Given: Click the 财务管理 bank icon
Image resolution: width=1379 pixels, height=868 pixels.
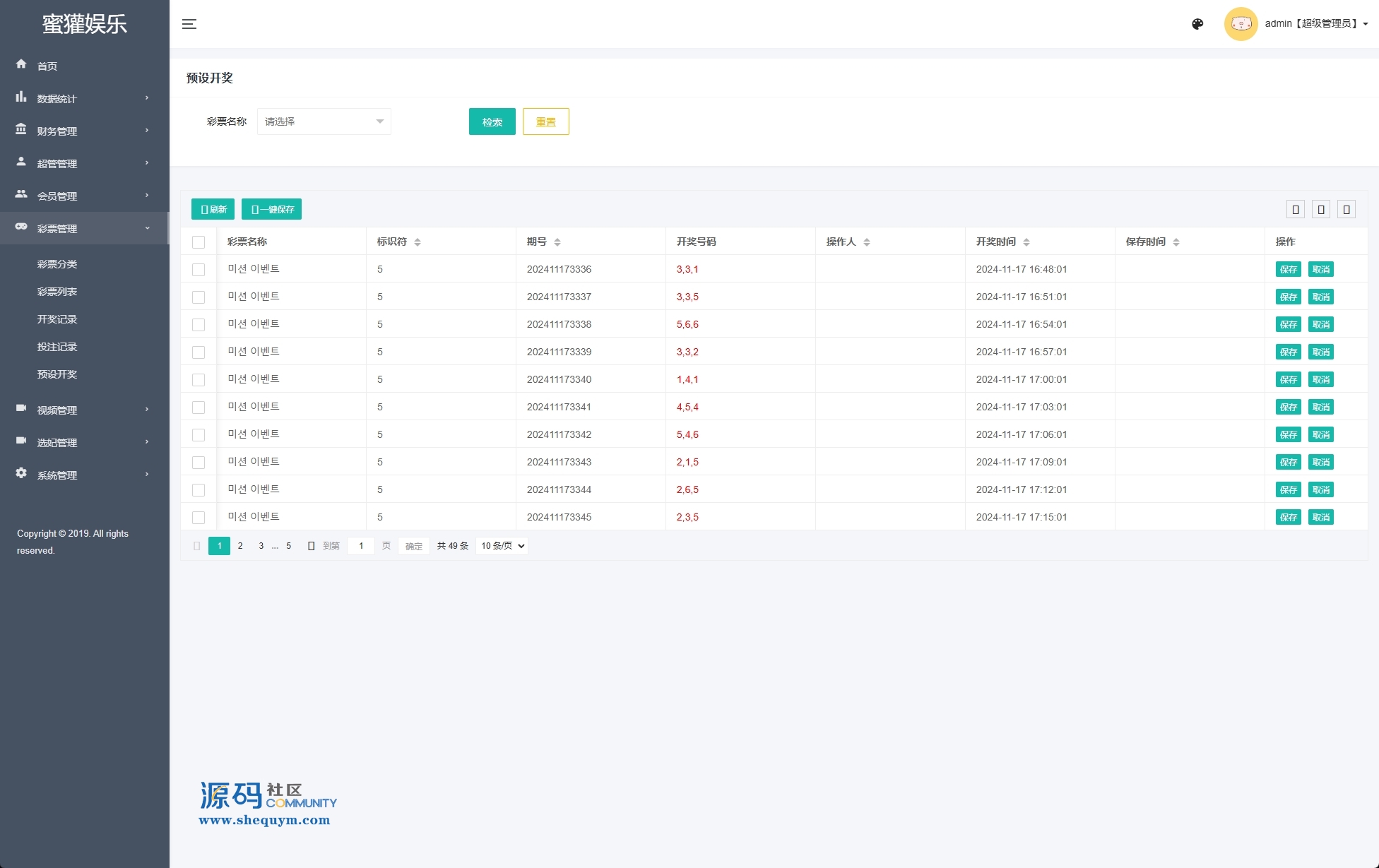Looking at the screenshot, I should tap(21, 129).
